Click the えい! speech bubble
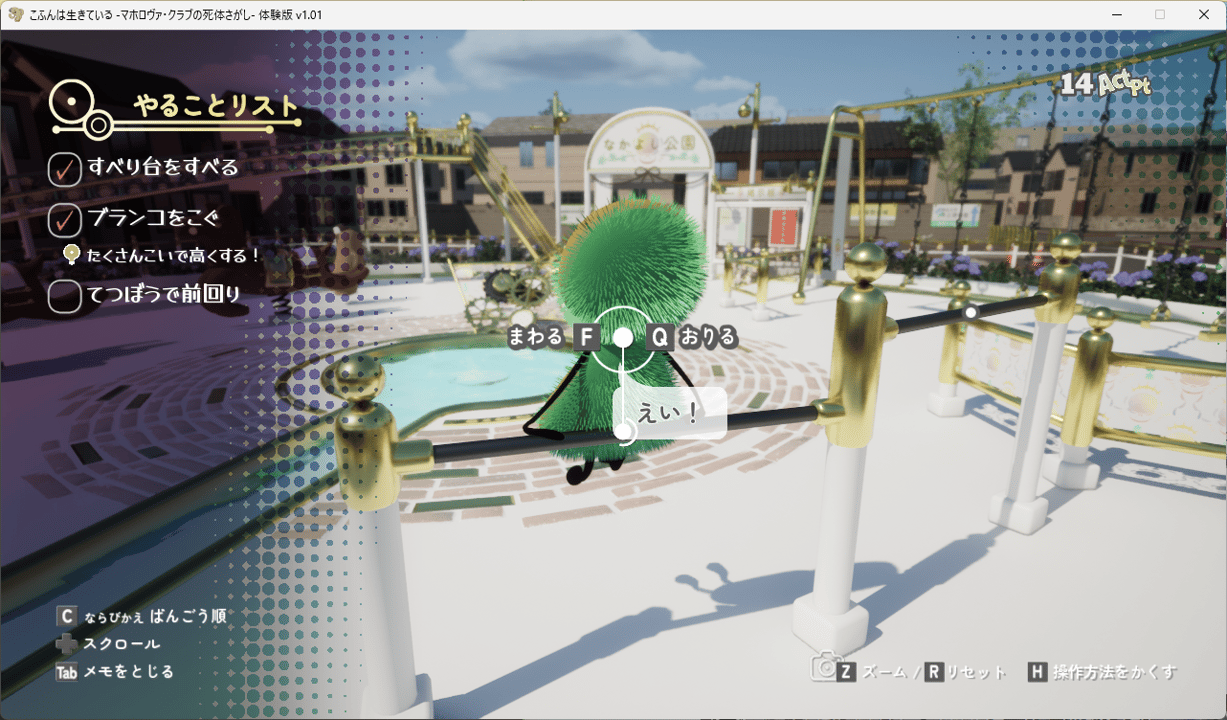This screenshot has width=1227, height=720. tap(670, 413)
